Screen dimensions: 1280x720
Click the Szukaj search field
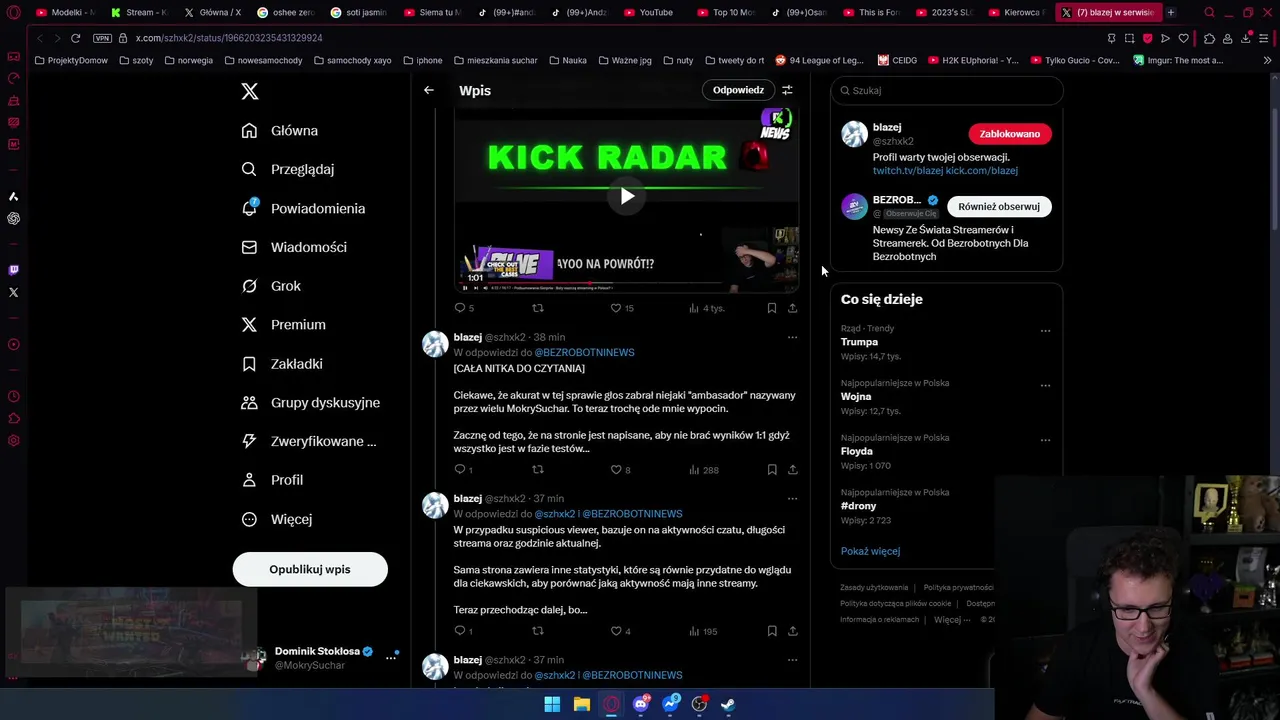[947, 90]
